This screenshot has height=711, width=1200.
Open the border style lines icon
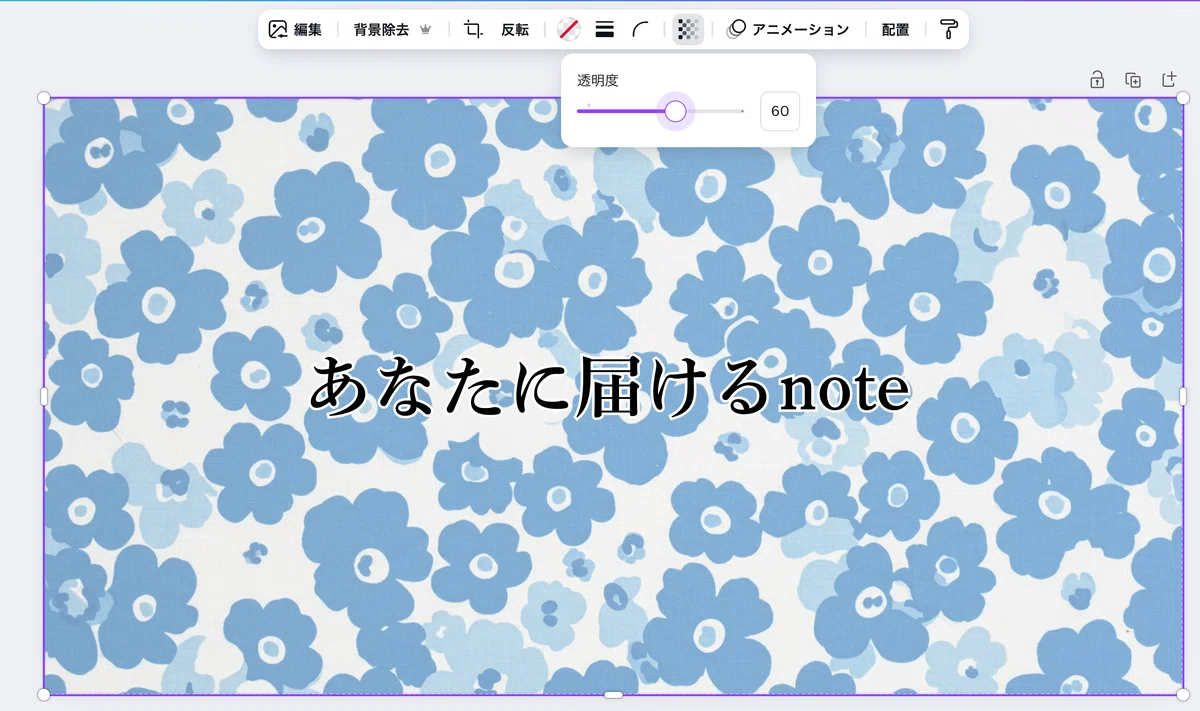click(x=604, y=30)
